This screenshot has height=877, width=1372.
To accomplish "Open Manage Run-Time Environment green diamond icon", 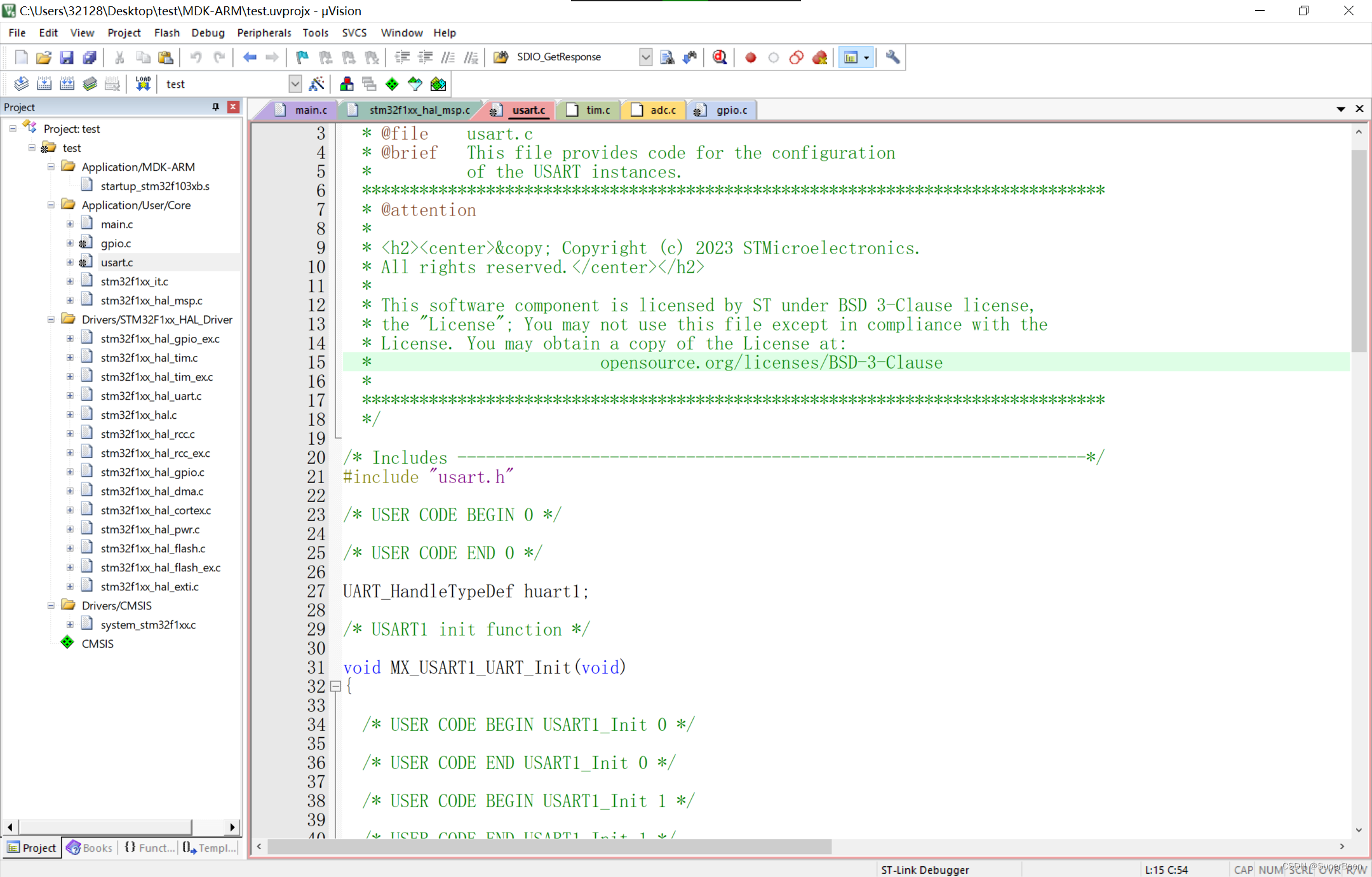I will [x=393, y=84].
